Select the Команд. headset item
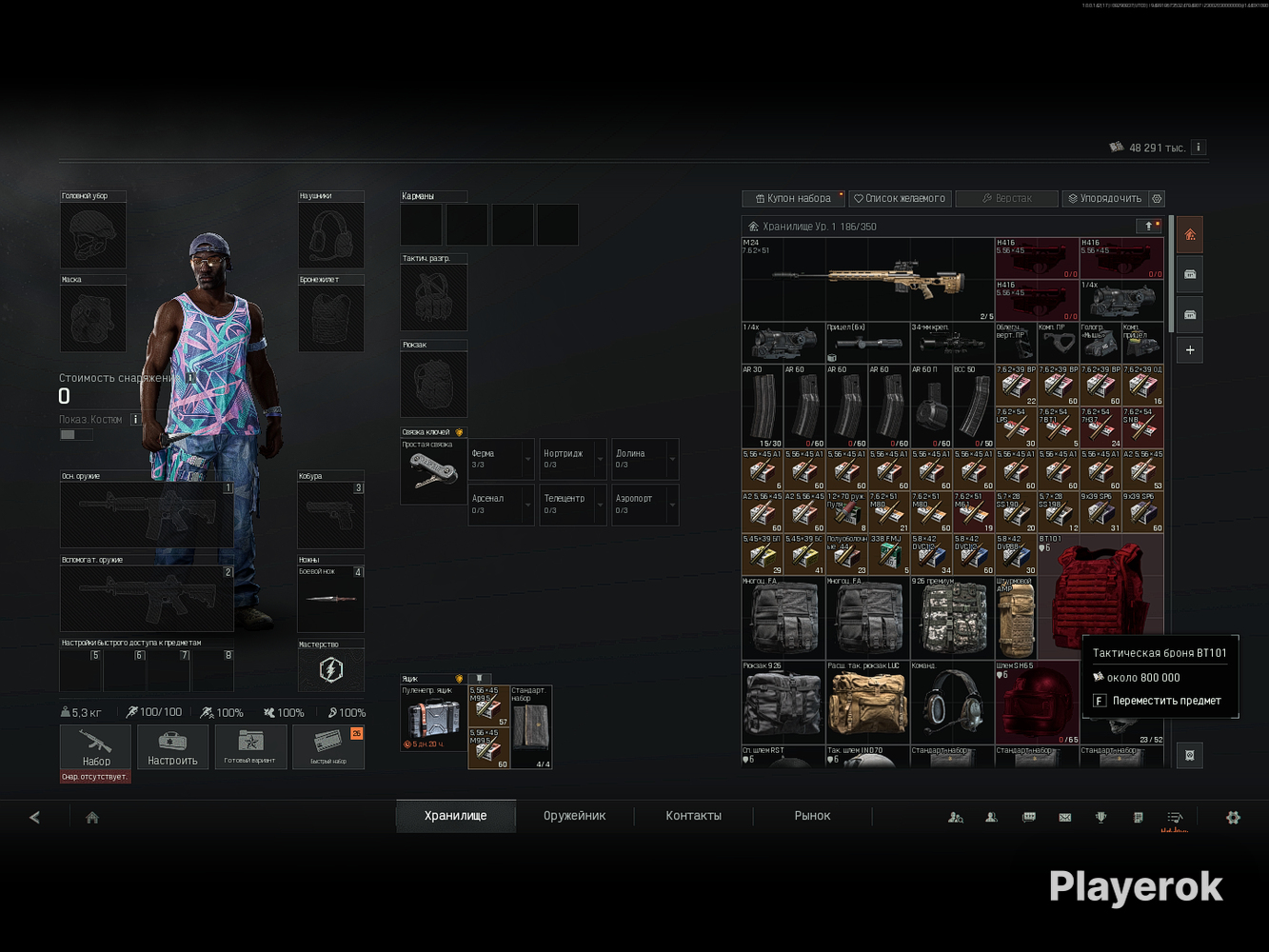The width and height of the screenshot is (1269, 952). pos(952,703)
